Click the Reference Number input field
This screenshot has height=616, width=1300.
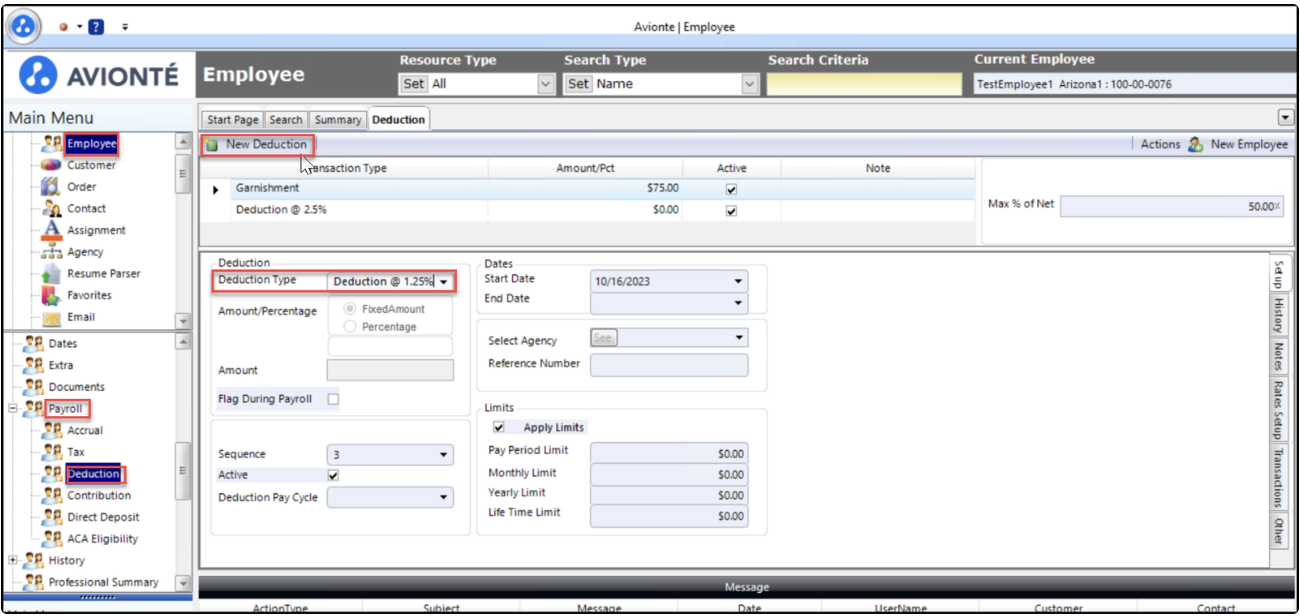point(669,365)
